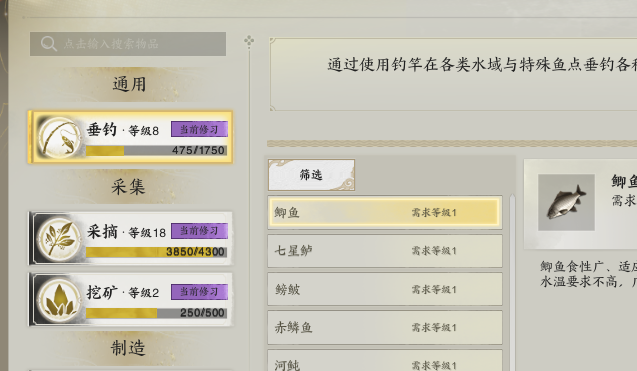
Task: Select the 七星鲈 list entry
Action: pyautogui.click(x=385, y=251)
